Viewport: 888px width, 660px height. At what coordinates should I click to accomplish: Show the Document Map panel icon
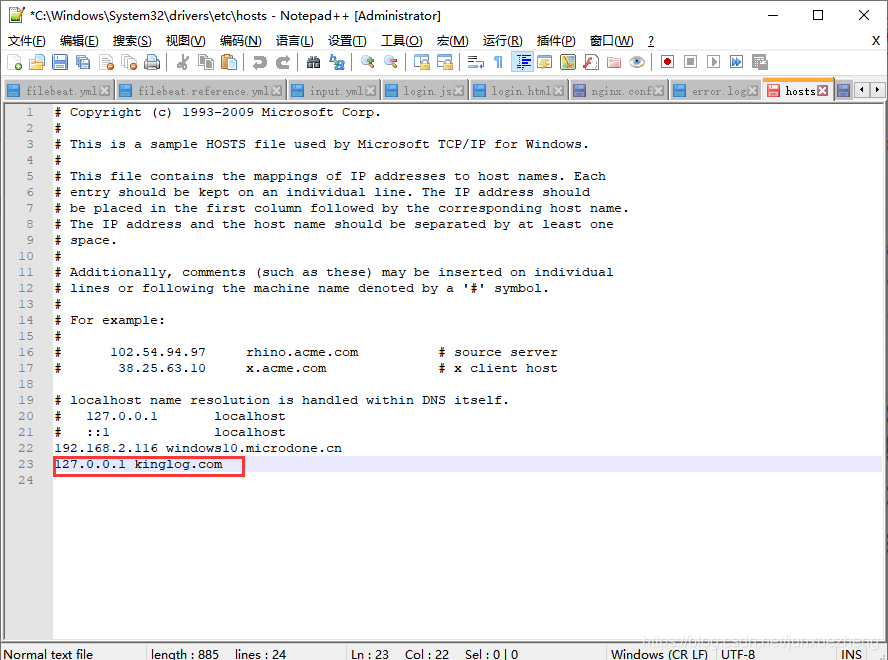(x=568, y=62)
